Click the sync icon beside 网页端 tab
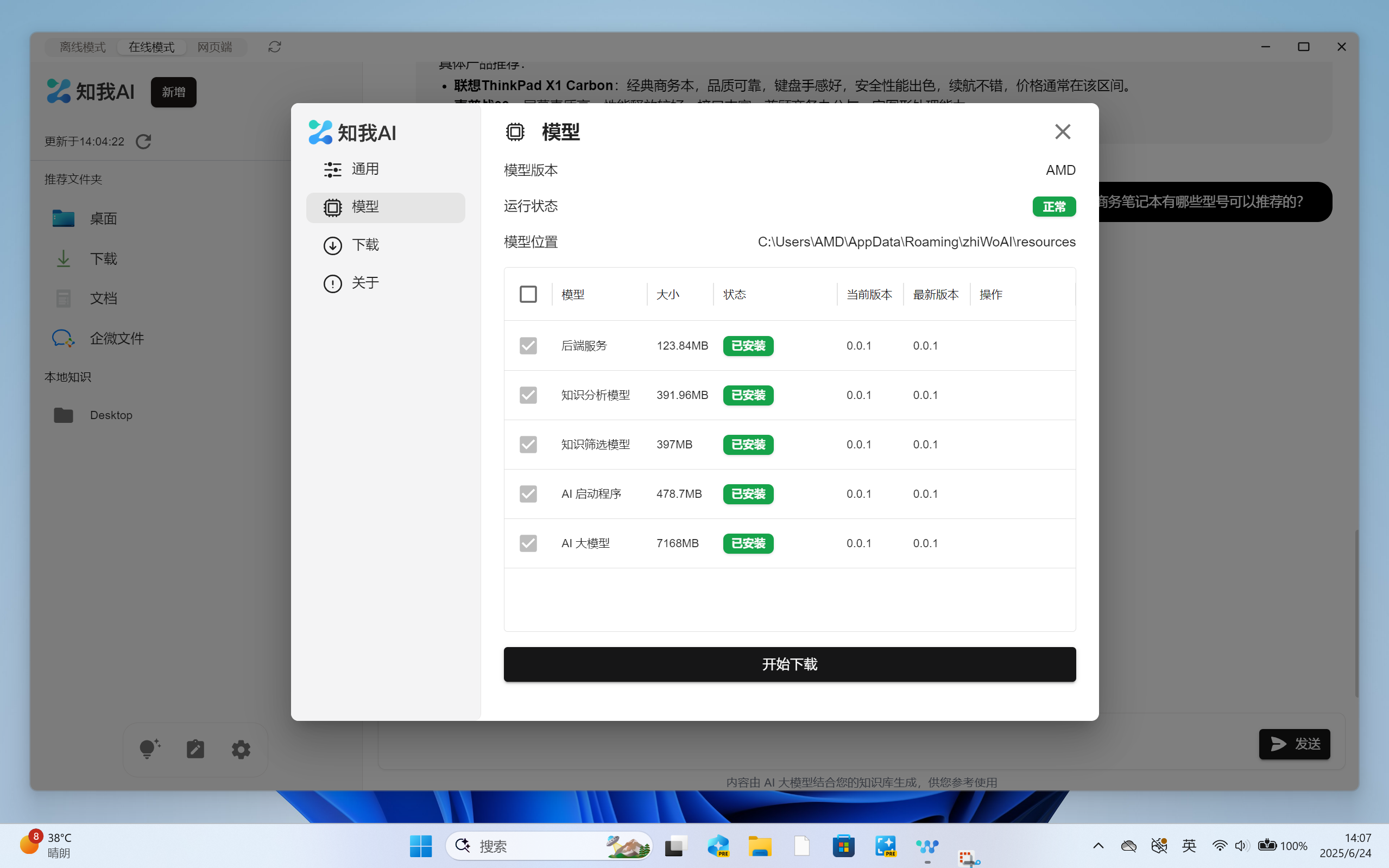 [x=274, y=47]
